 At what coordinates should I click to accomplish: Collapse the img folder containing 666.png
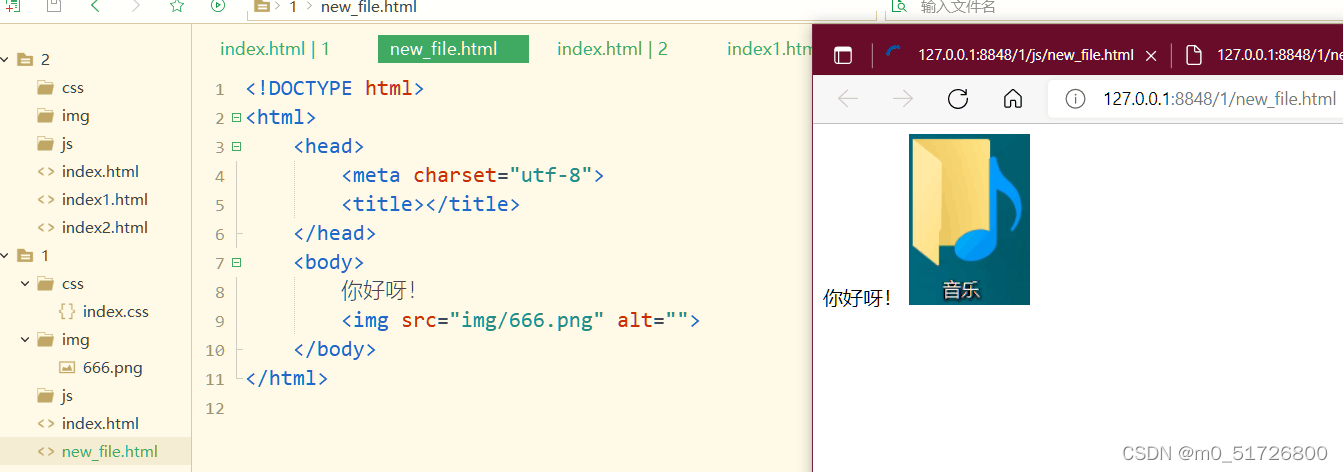pos(25,340)
